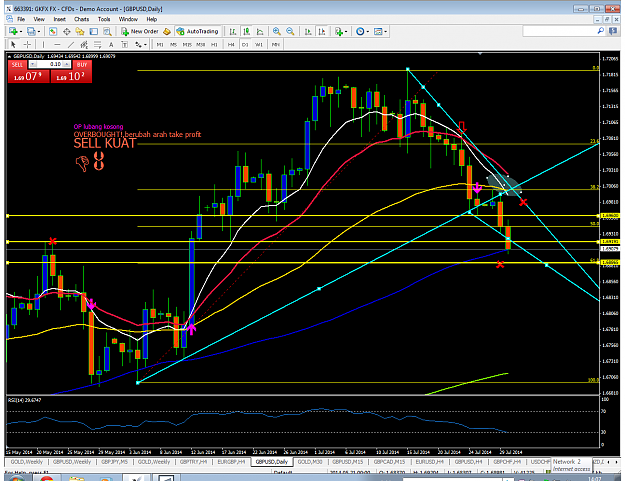The image size is (625, 481).
Task: Expand the templates dropdown arrow
Action: pyautogui.click(x=385, y=31)
